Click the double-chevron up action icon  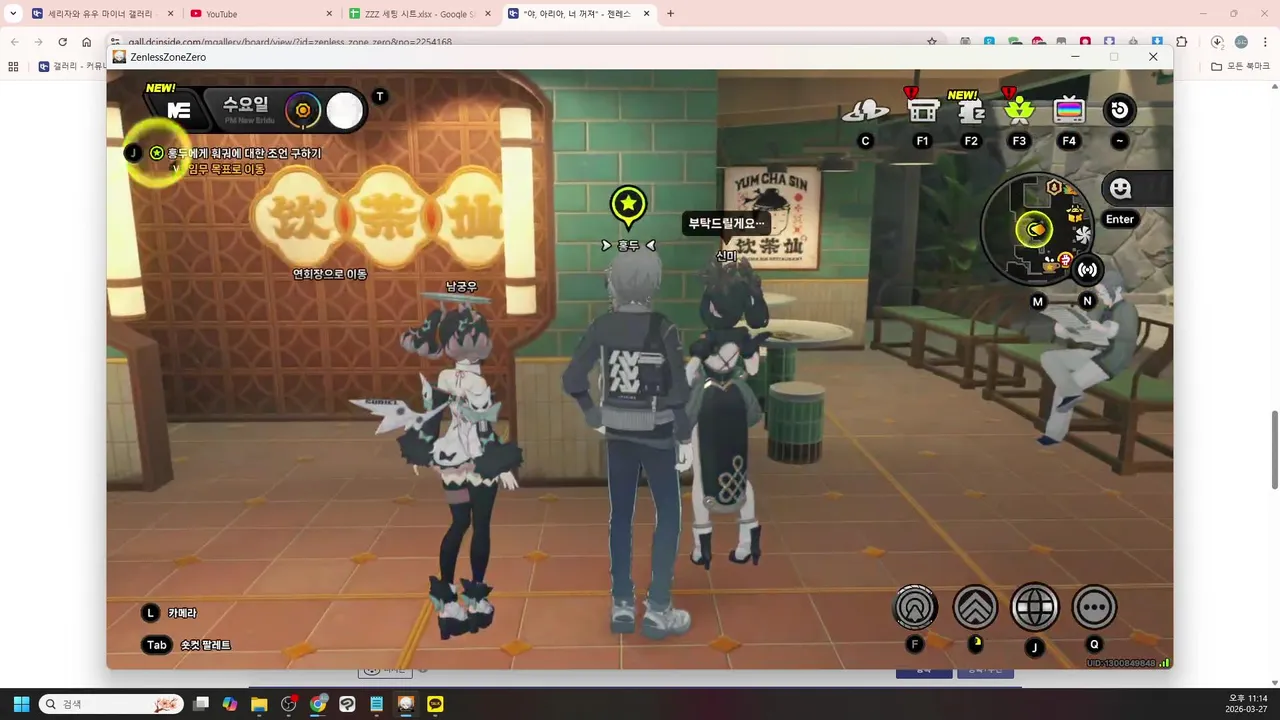[x=975, y=606]
